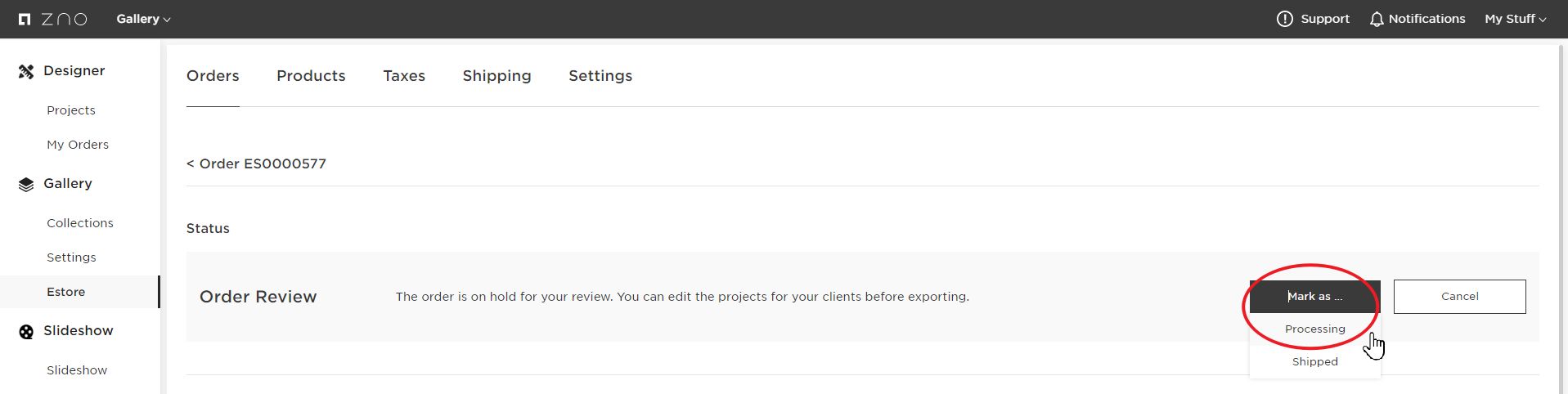1568x394 pixels.
Task: Open the Gallery dropdown in top bar
Action: click(x=143, y=19)
